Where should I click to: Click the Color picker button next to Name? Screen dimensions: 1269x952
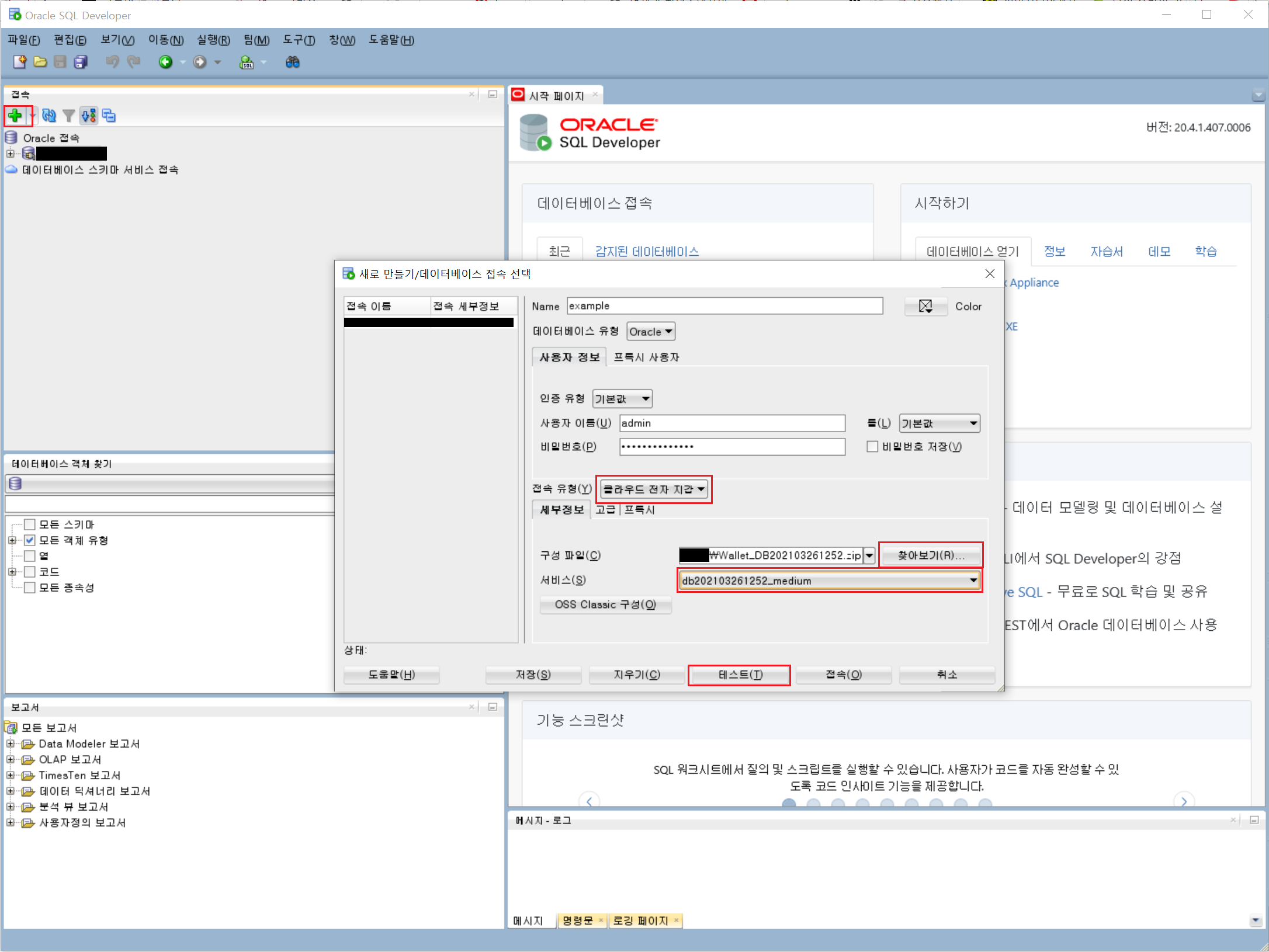coord(925,306)
